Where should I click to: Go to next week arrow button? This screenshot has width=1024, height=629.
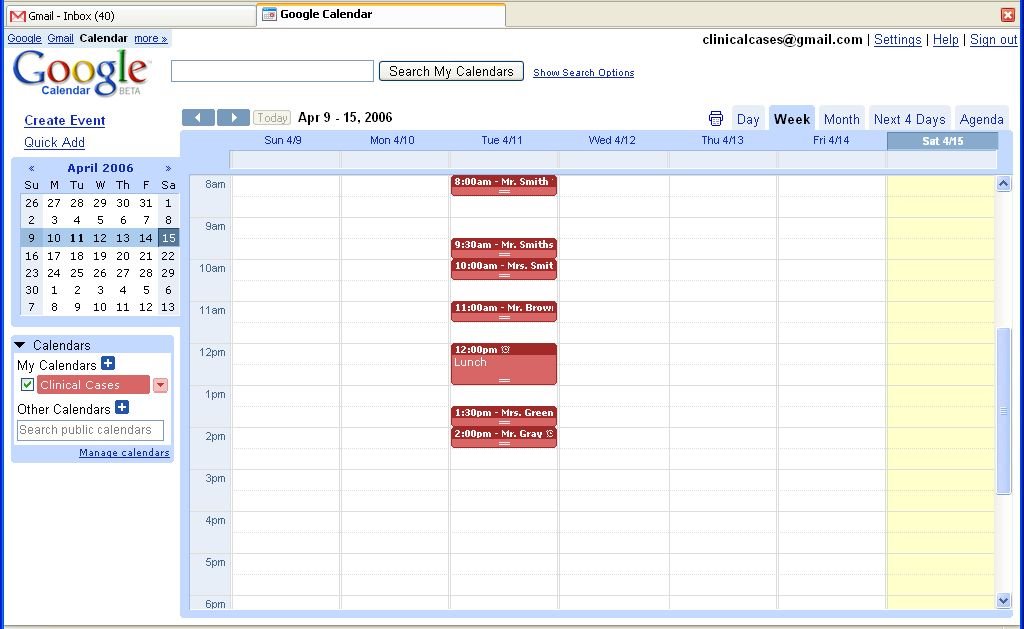pos(233,118)
